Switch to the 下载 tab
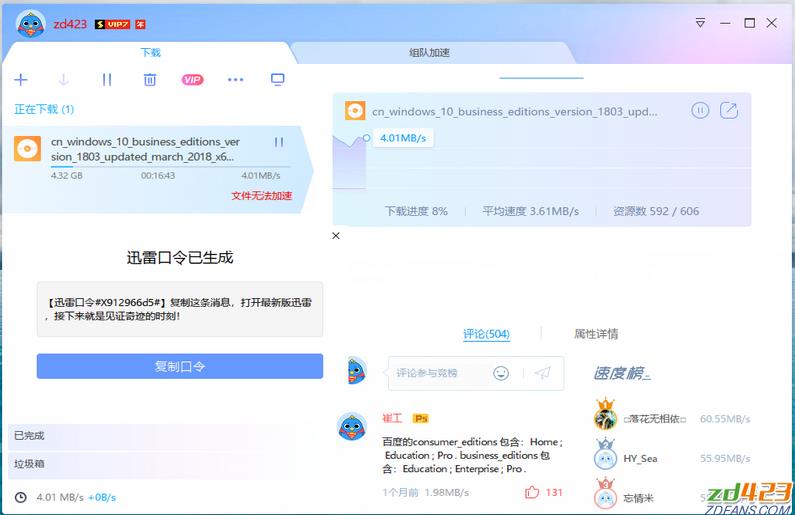Screen dimensions: 795x515 point(151,53)
